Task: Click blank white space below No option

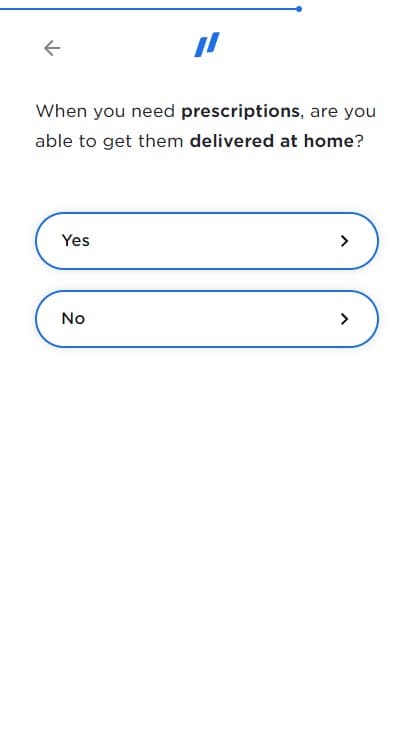Action: (x=207, y=516)
